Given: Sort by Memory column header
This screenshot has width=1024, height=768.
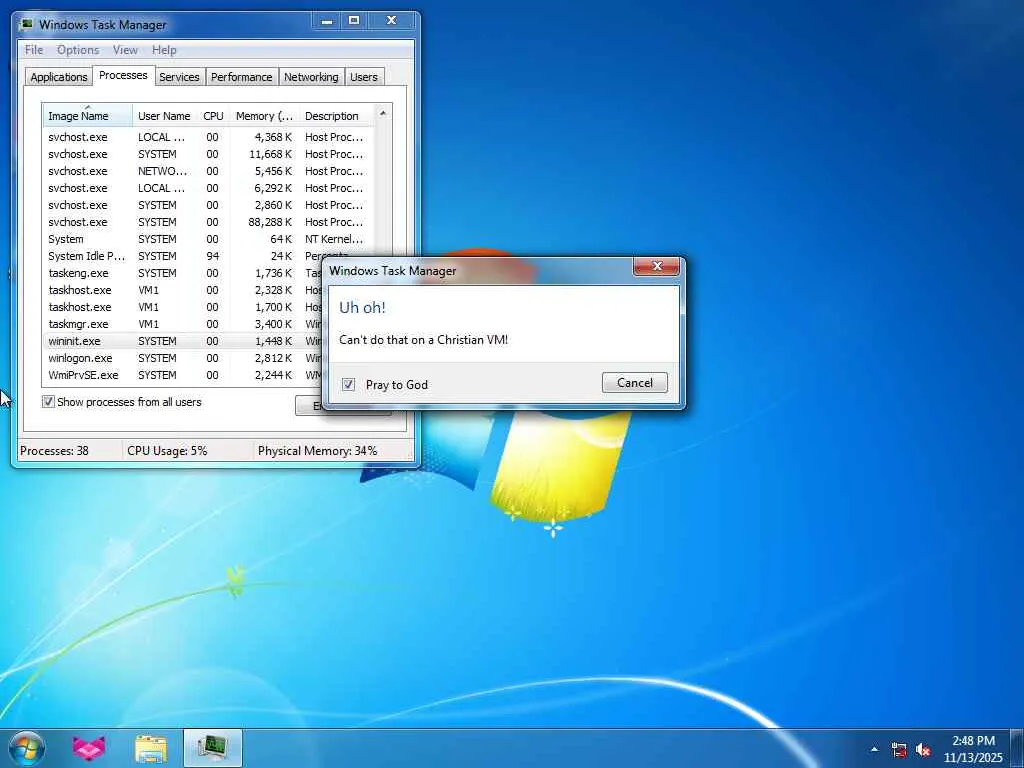Looking at the screenshot, I should (264, 116).
